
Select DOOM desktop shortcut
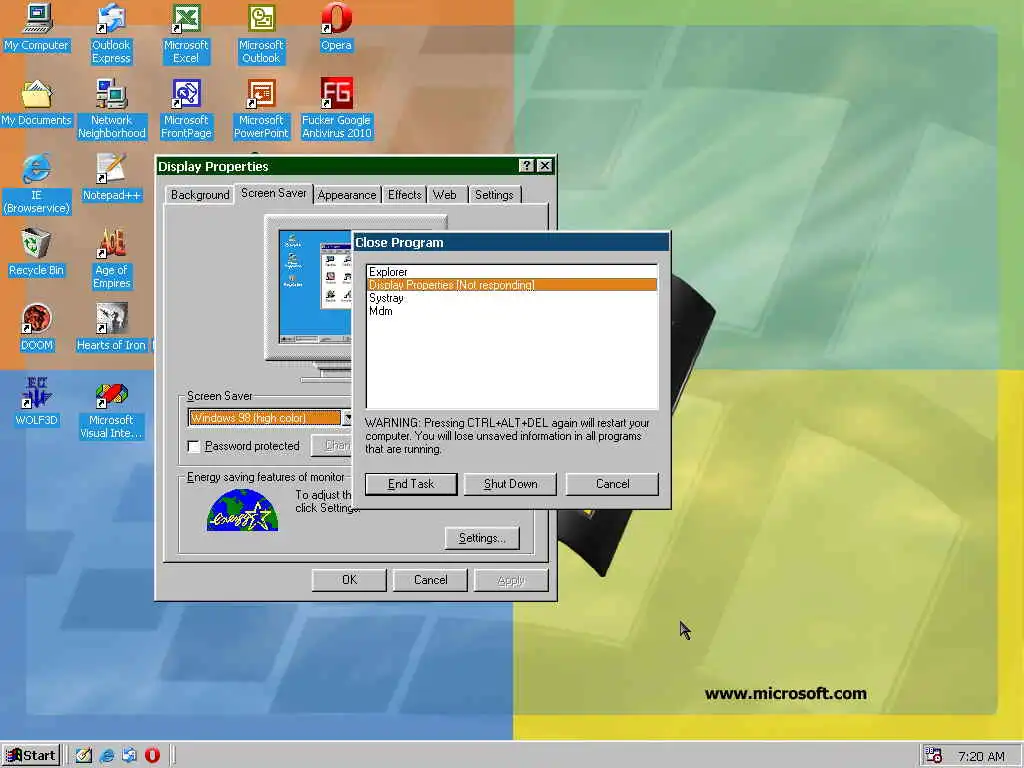(x=37, y=328)
